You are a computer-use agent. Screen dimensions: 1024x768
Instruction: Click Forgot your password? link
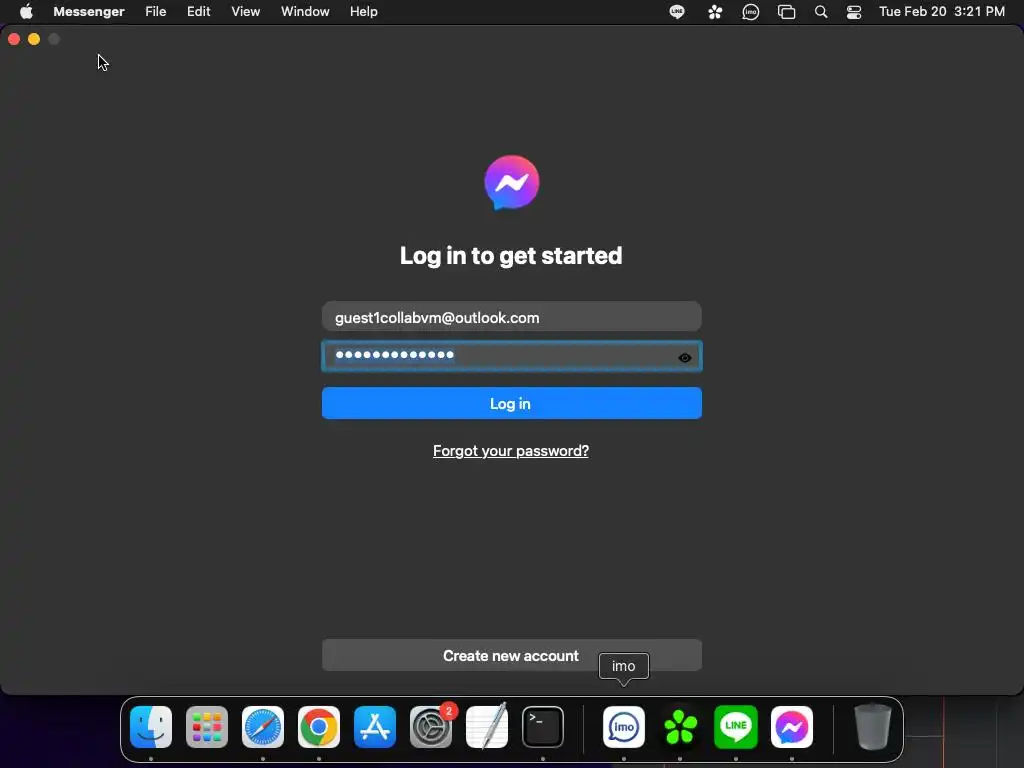(x=511, y=451)
